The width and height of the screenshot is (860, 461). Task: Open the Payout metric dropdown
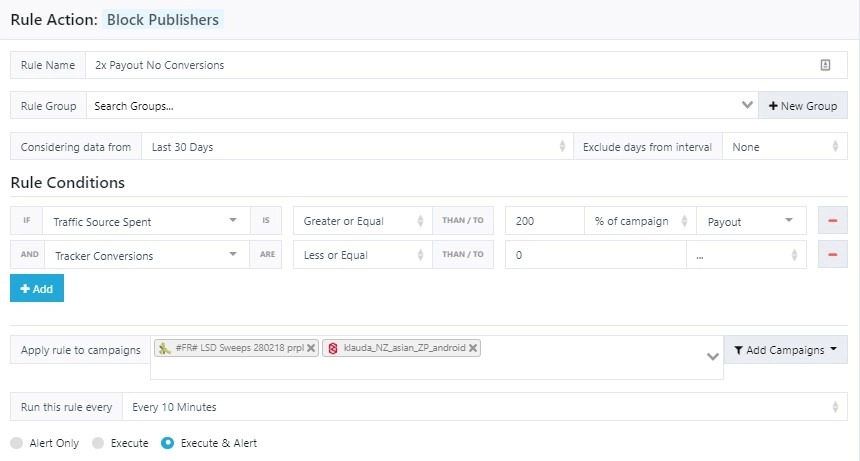pyautogui.click(x=751, y=220)
